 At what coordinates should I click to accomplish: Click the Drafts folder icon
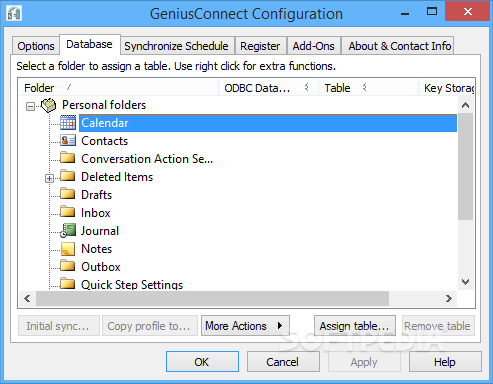tap(68, 193)
